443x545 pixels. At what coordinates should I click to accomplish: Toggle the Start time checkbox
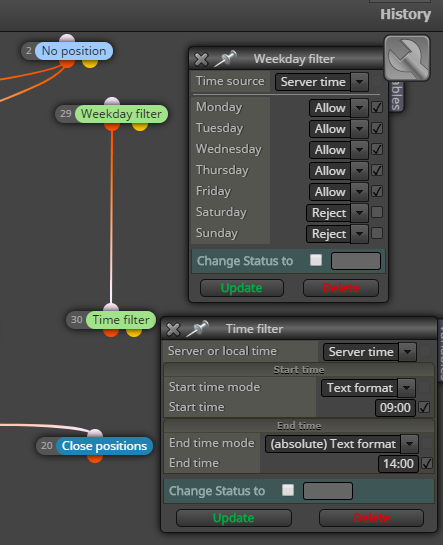(x=424, y=407)
